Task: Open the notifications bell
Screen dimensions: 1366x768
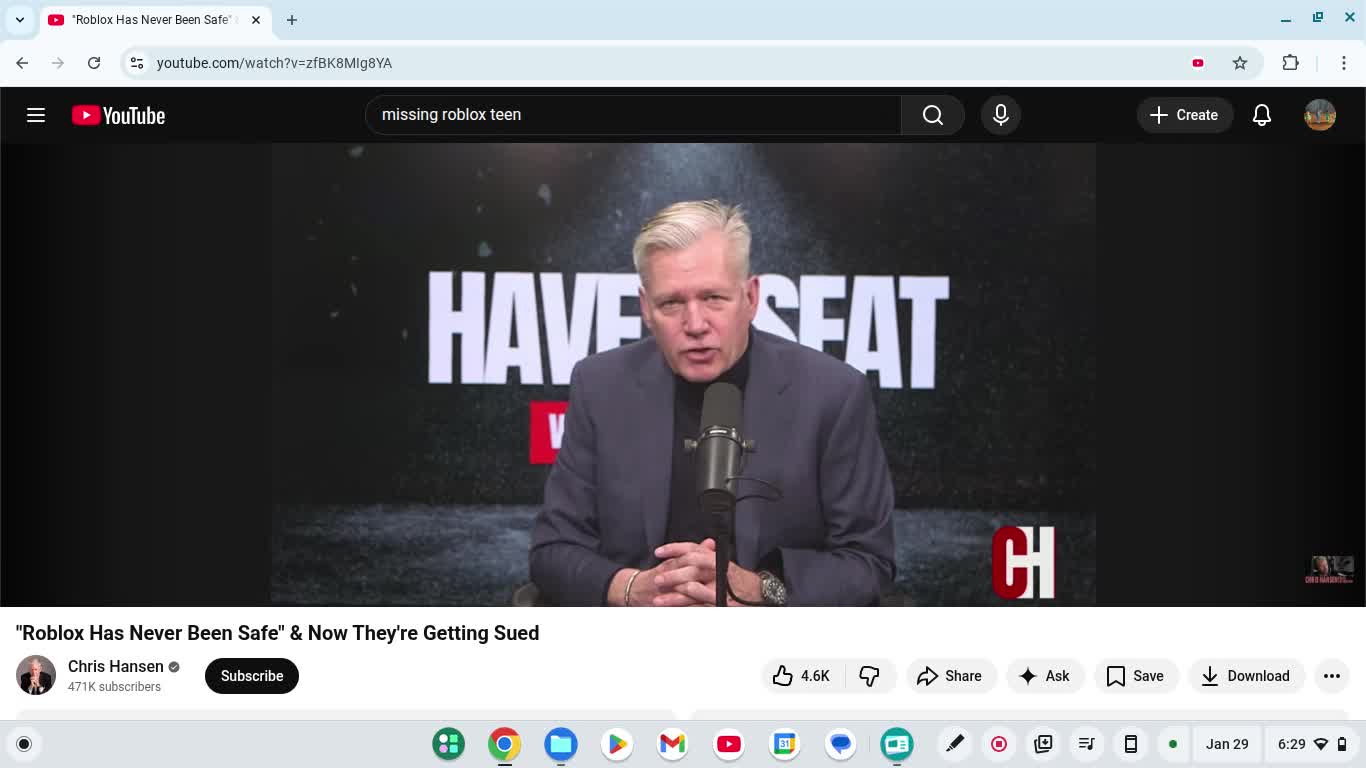Action: click(x=1261, y=115)
